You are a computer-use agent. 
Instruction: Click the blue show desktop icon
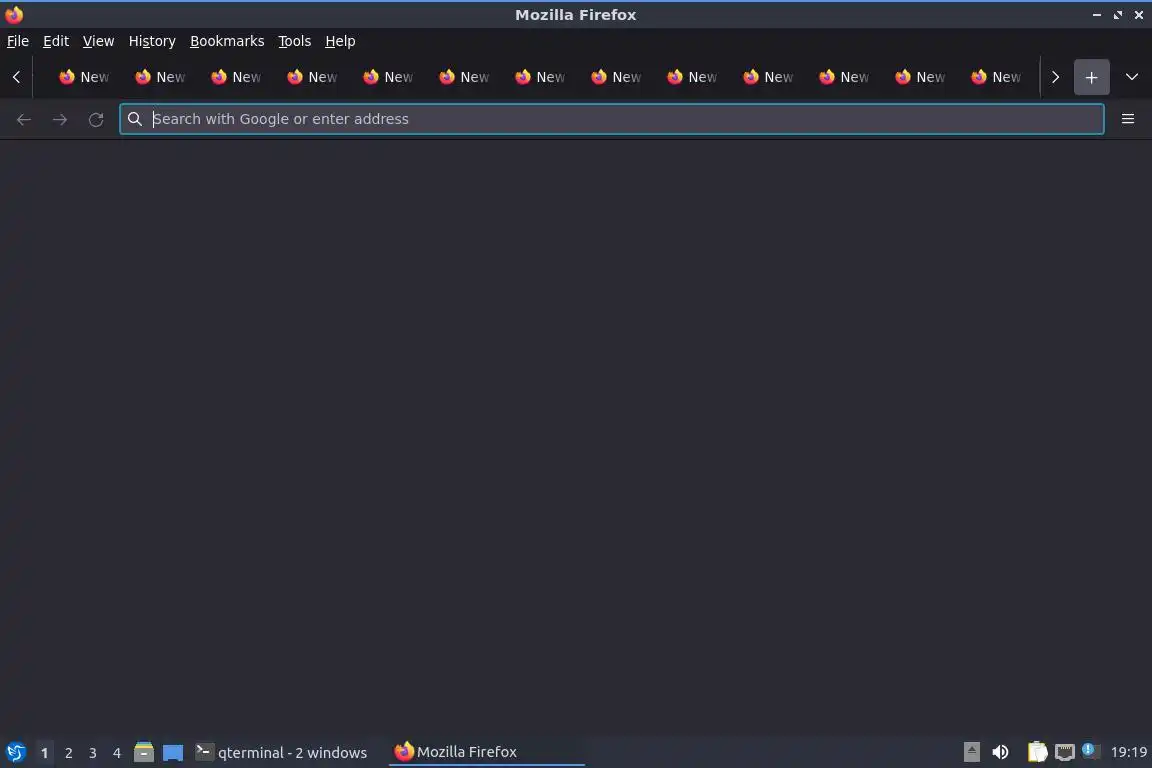[x=173, y=752]
